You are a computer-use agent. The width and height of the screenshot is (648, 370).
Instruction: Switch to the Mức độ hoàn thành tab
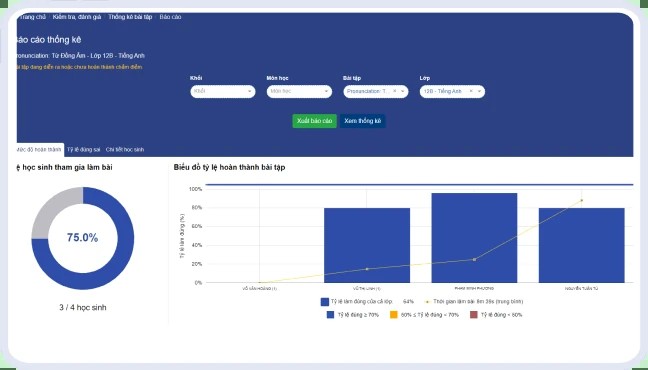click(39, 150)
